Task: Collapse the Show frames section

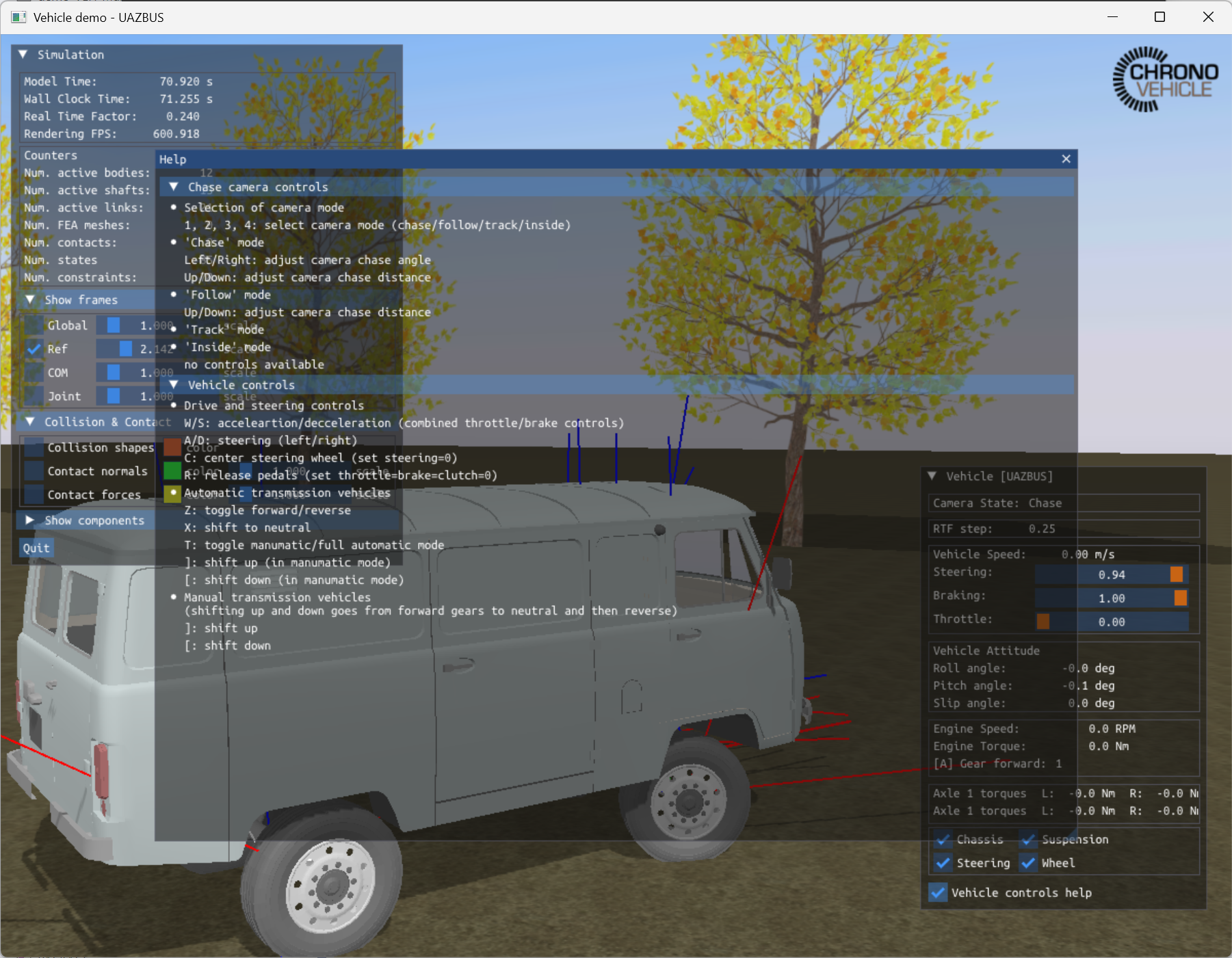Action: (x=30, y=300)
